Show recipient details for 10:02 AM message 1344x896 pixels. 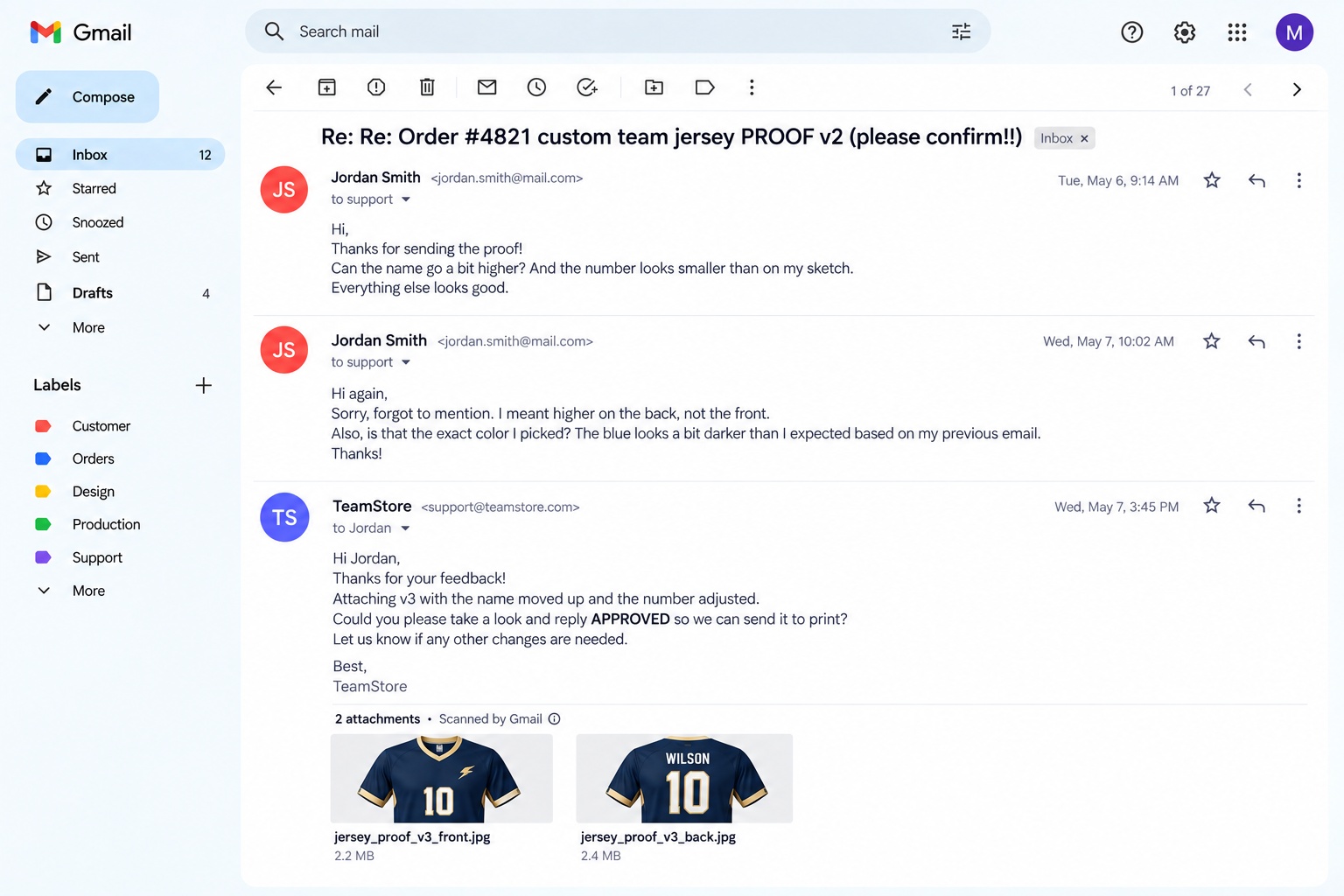pyautogui.click(x=406, y=362)
